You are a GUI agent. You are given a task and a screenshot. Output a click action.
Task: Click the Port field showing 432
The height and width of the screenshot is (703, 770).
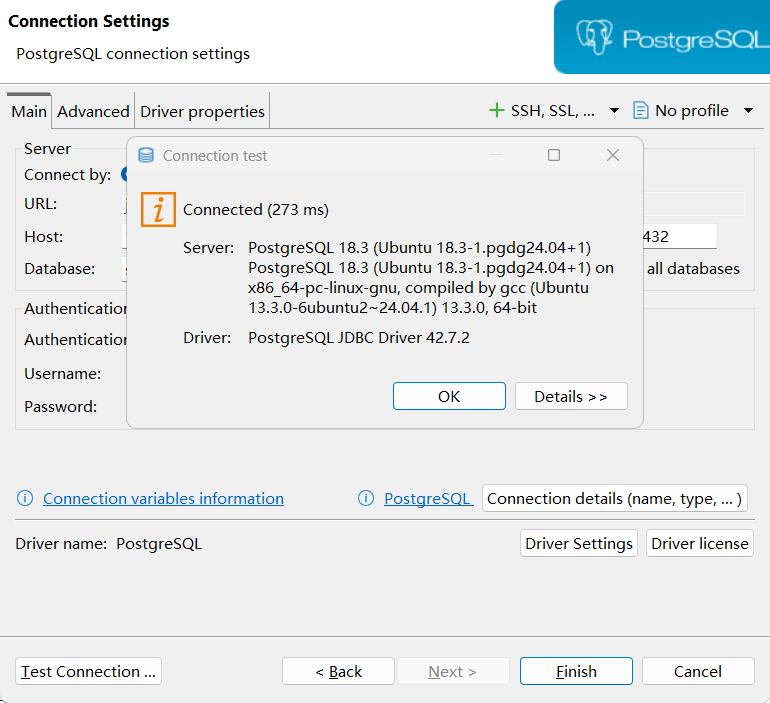point(680,236)
